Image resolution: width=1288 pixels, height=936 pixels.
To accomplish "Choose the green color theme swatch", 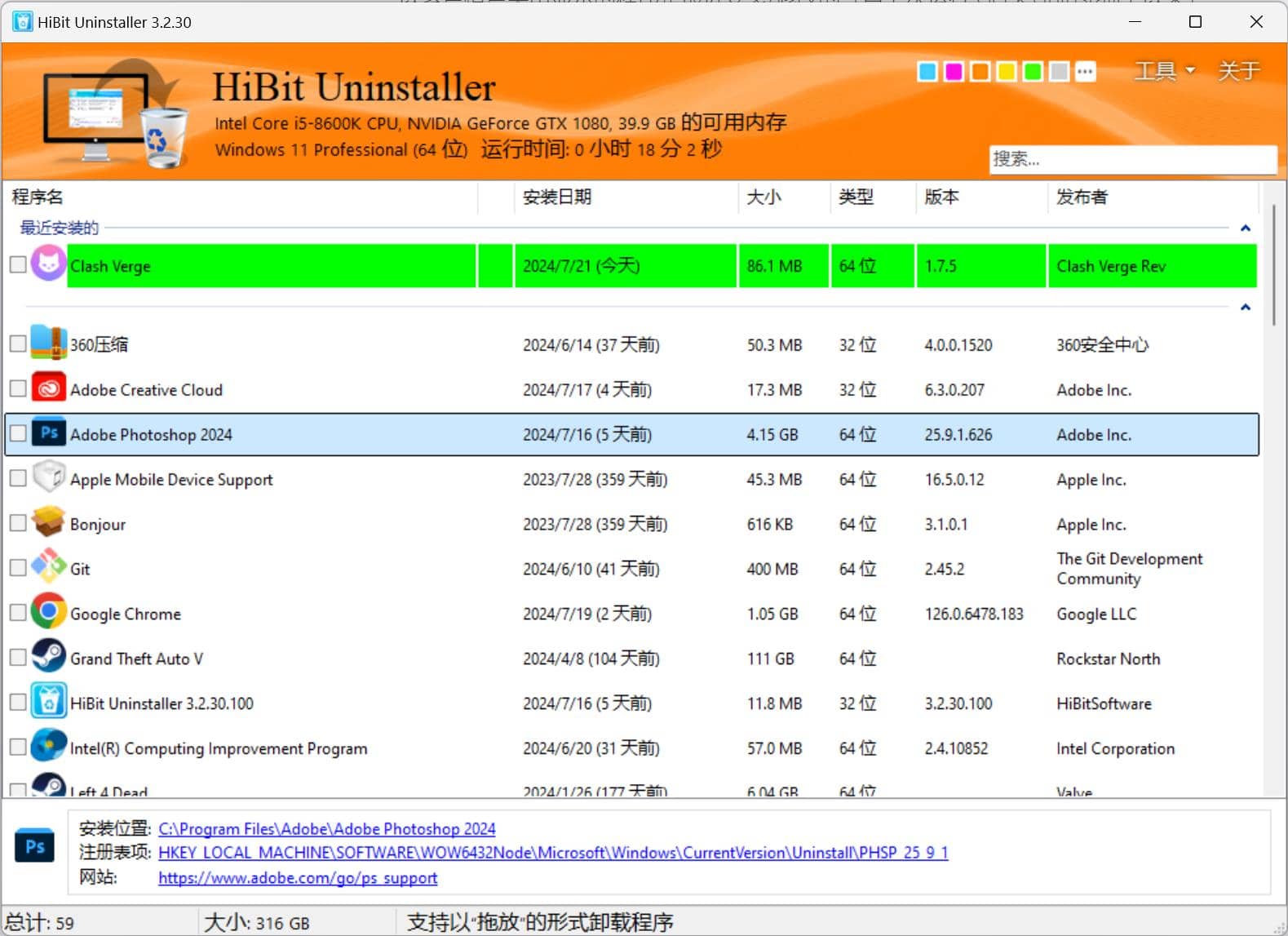I will 1033,72.
